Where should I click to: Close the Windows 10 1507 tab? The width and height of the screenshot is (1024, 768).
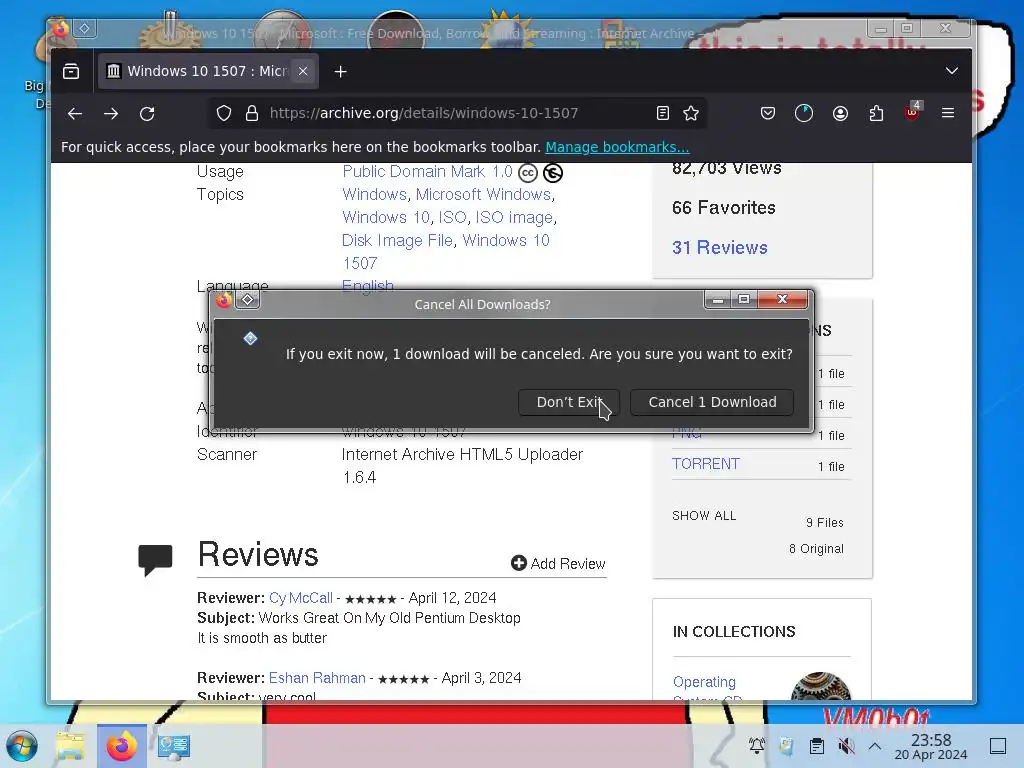[x=303, y=71]
